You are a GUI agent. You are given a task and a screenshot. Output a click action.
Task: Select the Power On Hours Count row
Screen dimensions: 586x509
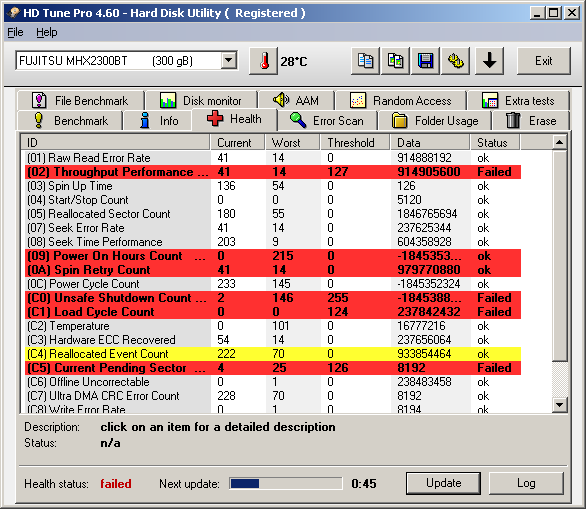click(272, 256)
